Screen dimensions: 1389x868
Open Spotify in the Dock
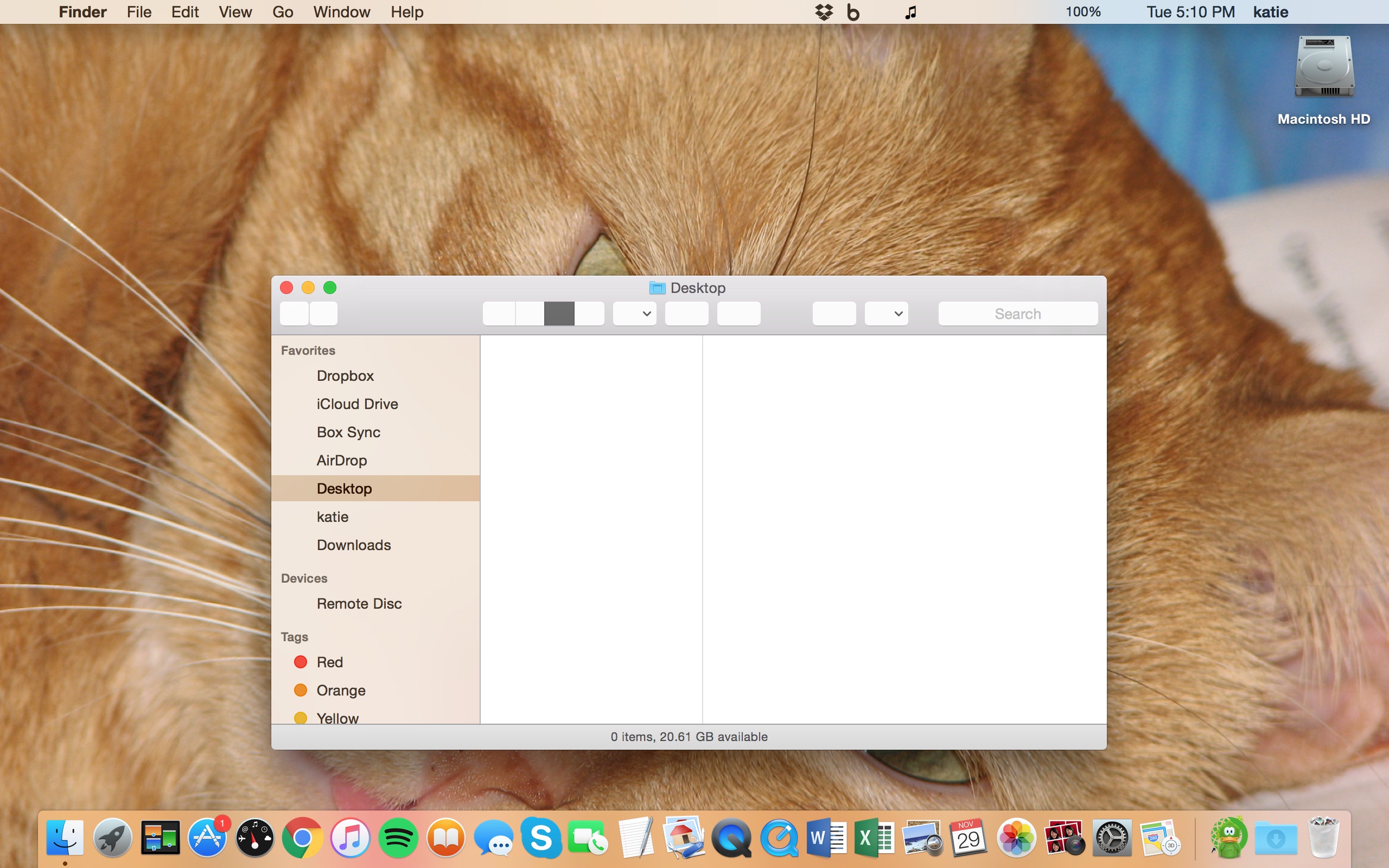(398, 838)
